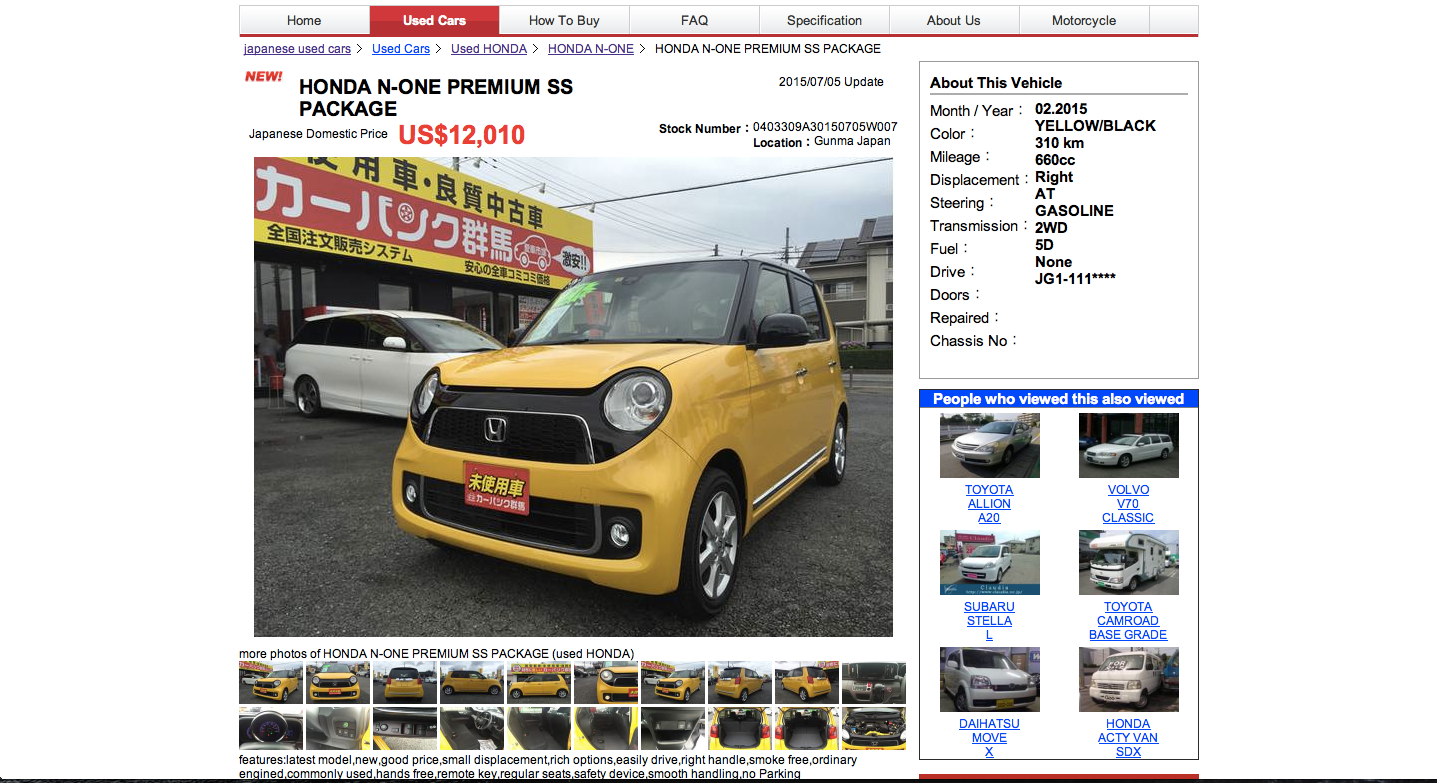Click the '2015/07/05 Update' date text
The height and width of the screenshot is (783, 1437).
point(831,82)
